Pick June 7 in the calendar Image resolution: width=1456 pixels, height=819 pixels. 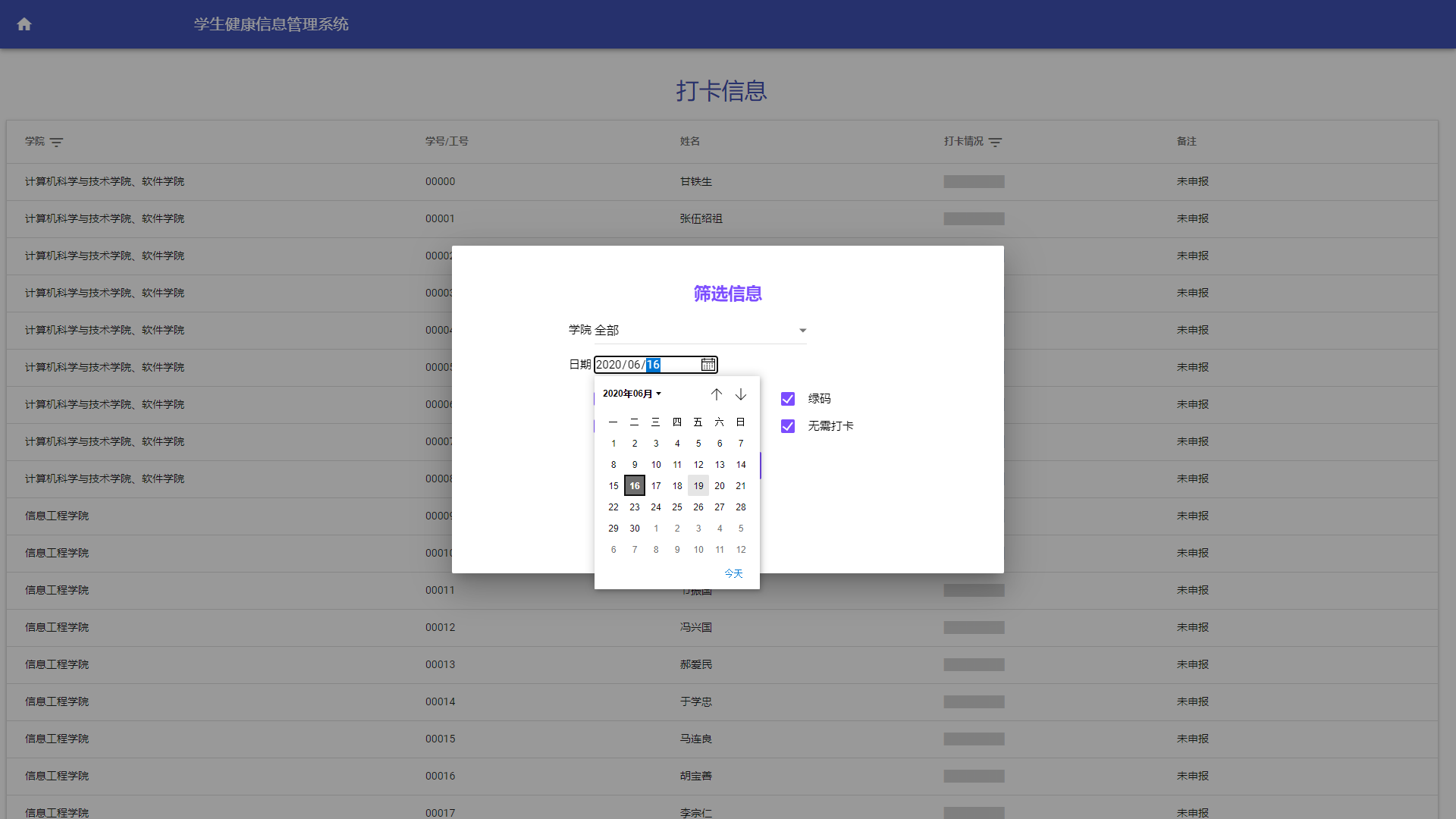pos(741,444)
